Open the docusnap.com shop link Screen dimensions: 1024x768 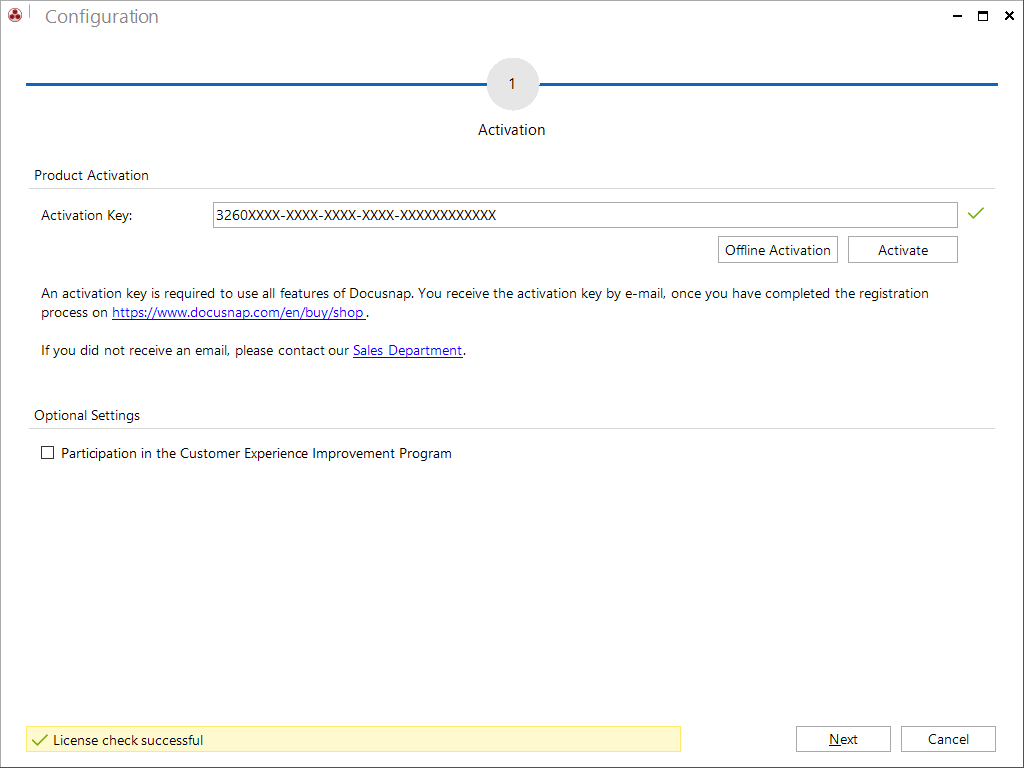238,313
